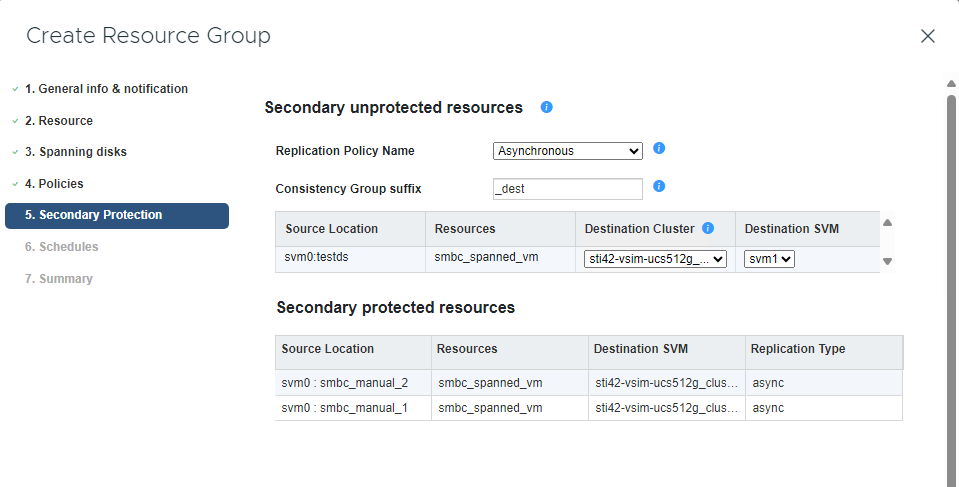
Task: Expand Destination Cluster dropdown for svm0:testds
Action: coord(655,259)
